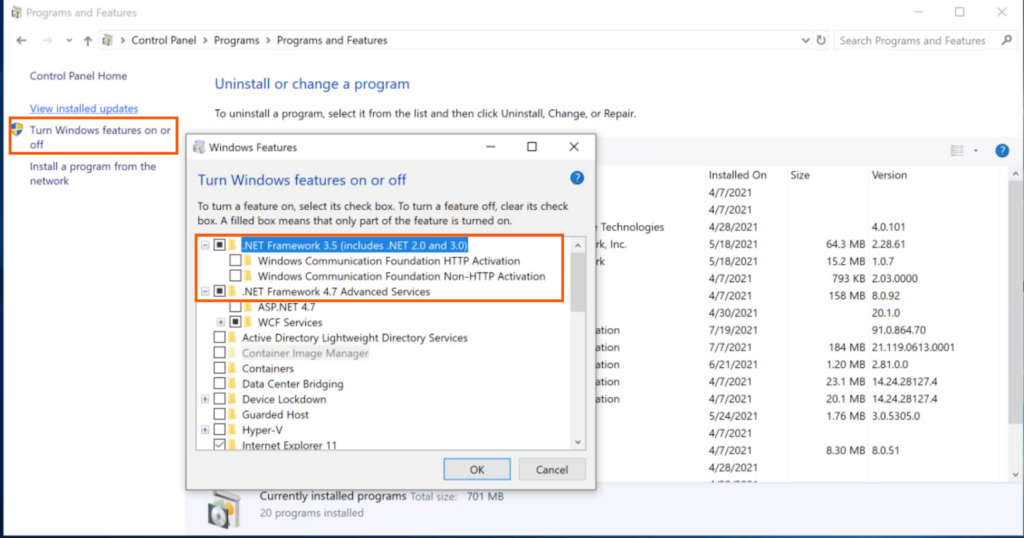Click the shield icon beside Turn Windows features
The width and height of the screenshot is (1024, 538).
17,130
